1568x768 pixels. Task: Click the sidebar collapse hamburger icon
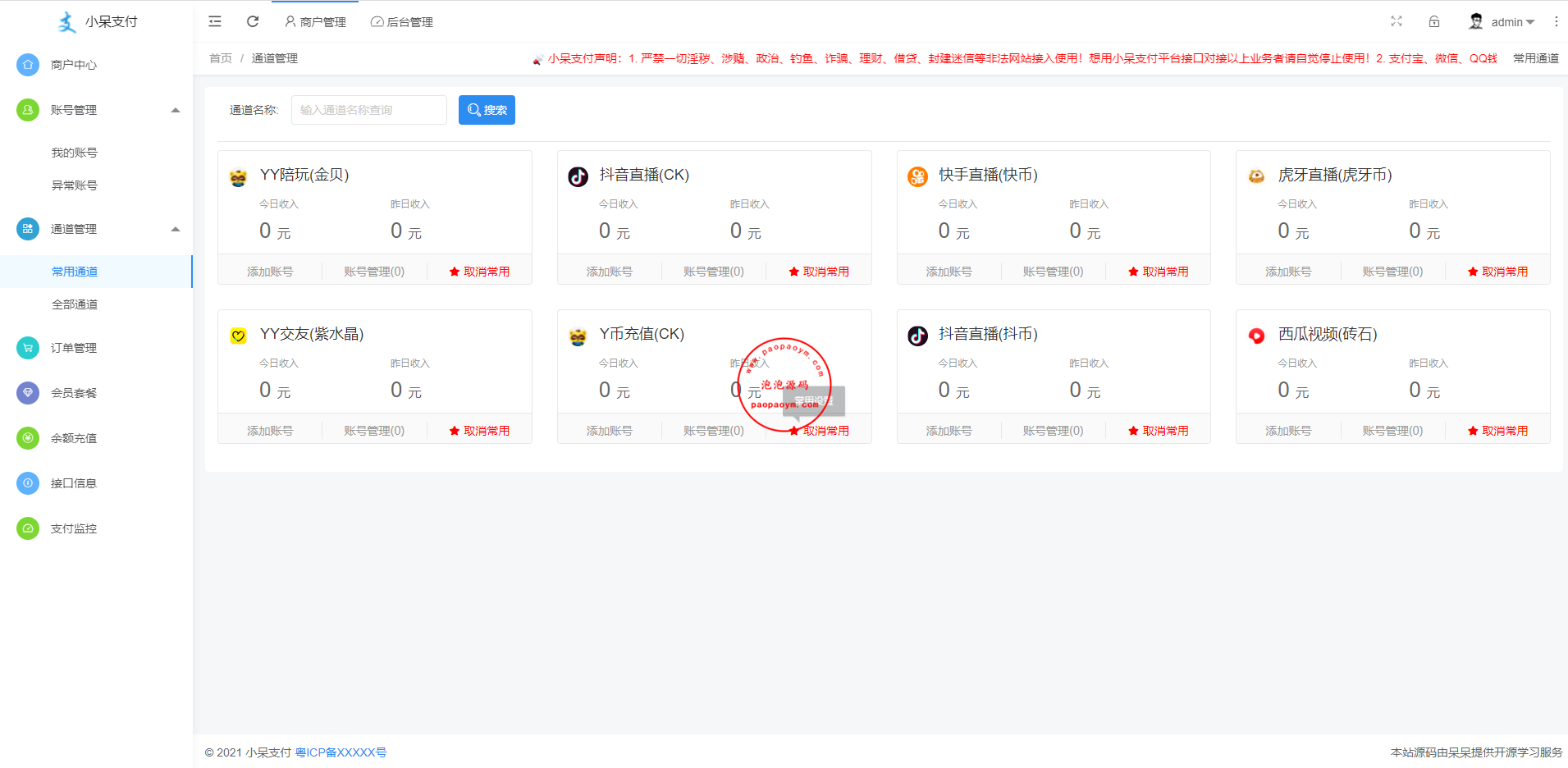[x=215, y=21]
